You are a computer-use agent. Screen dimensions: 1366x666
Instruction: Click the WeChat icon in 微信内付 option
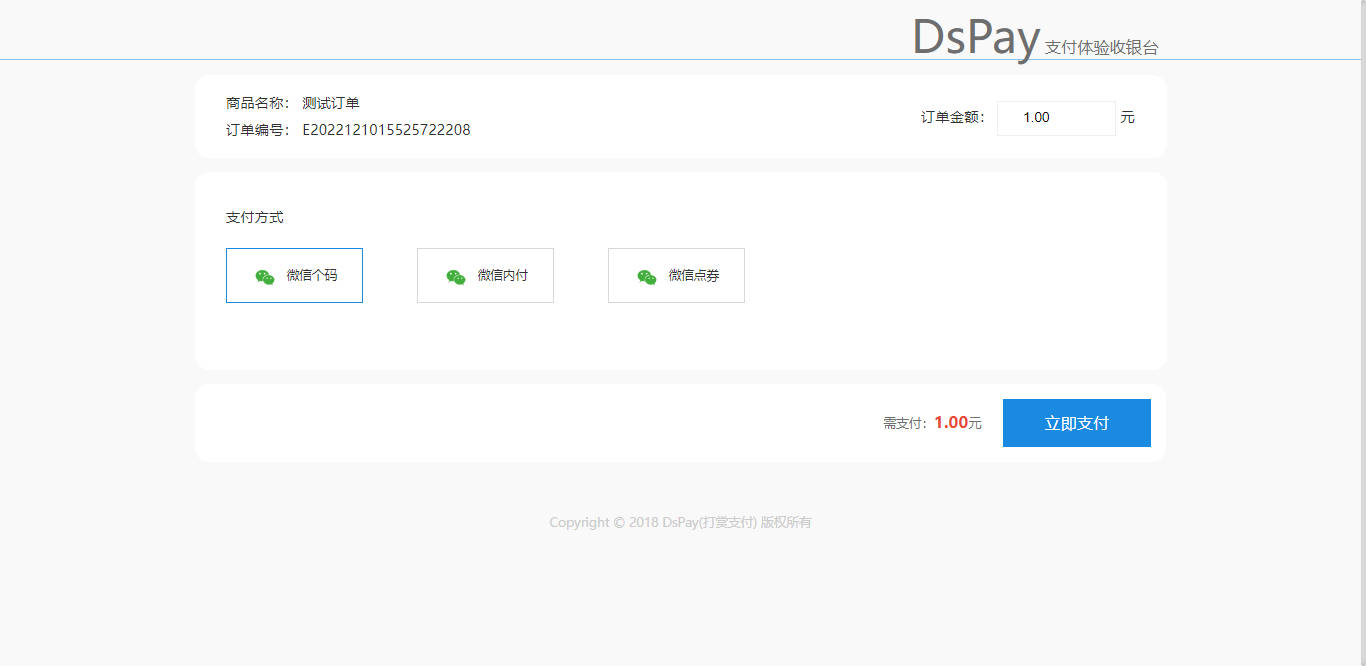click(x=456, y=277)
